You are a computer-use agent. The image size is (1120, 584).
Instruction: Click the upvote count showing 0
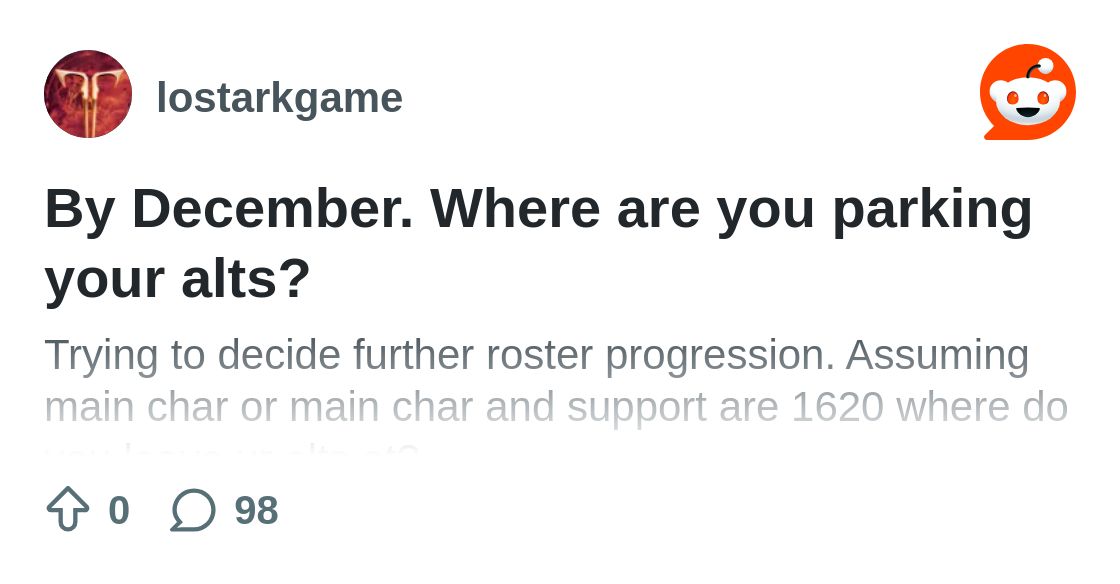[x=119, y=510]
